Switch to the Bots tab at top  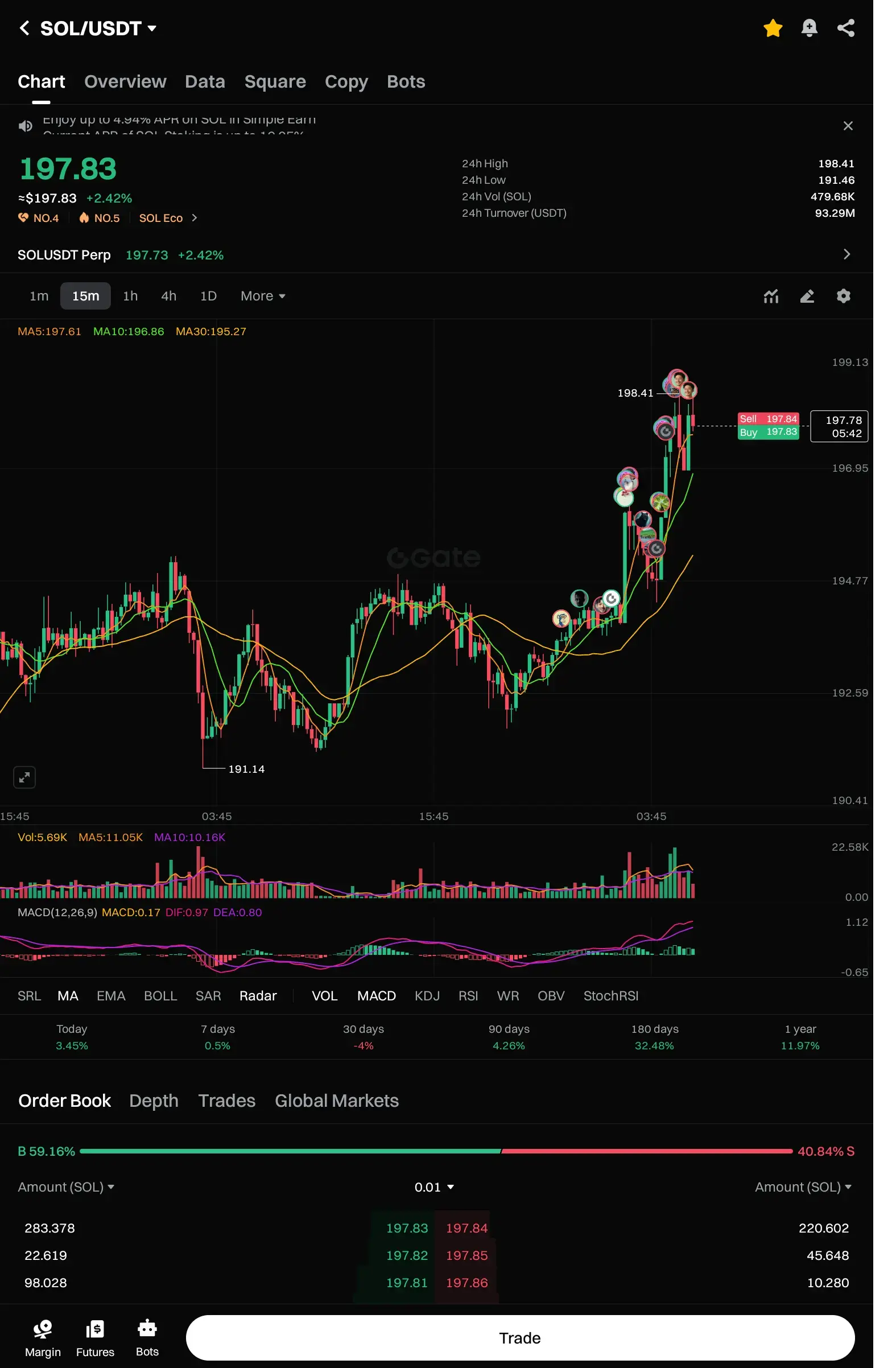pos(406,81)
